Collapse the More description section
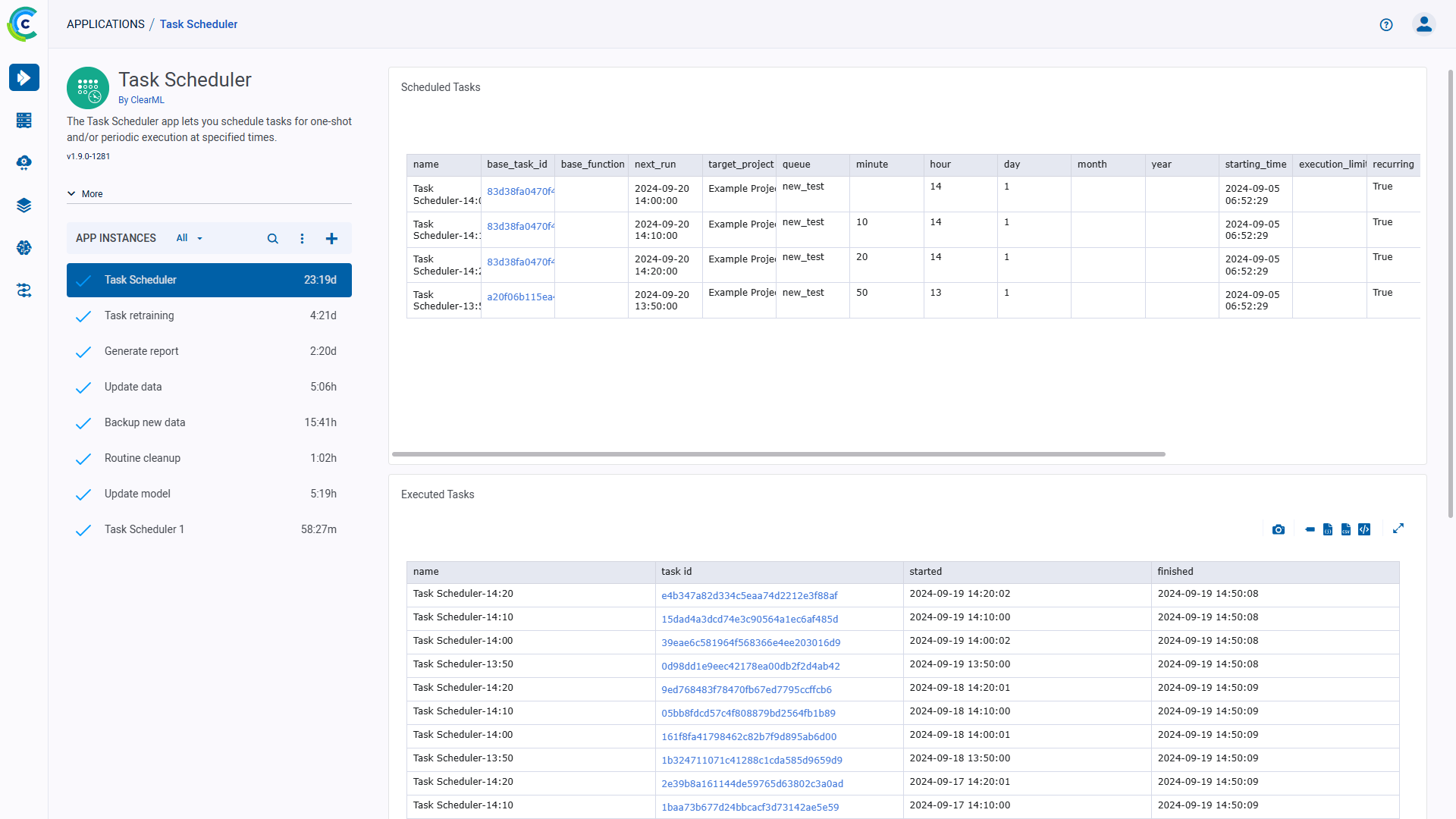The width and height of the screenshot is (1456, 819). point(85,193)
